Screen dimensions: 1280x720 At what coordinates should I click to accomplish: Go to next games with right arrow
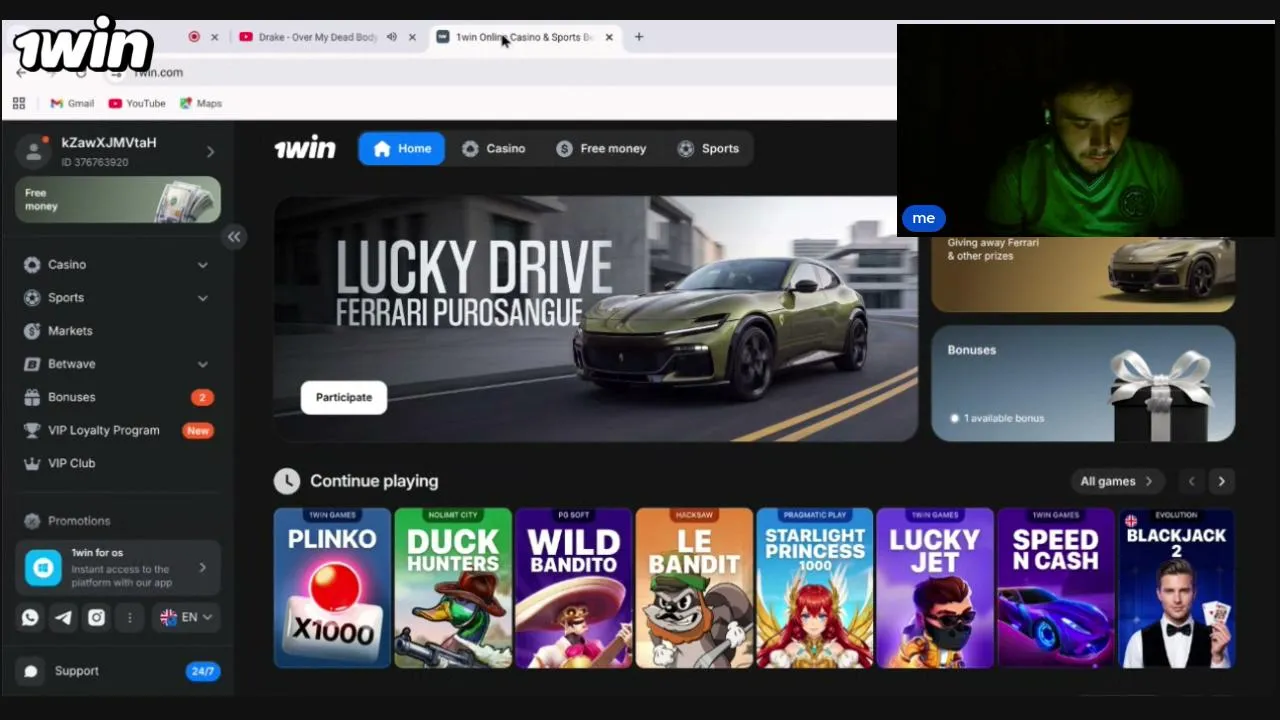click(1221, 481)
